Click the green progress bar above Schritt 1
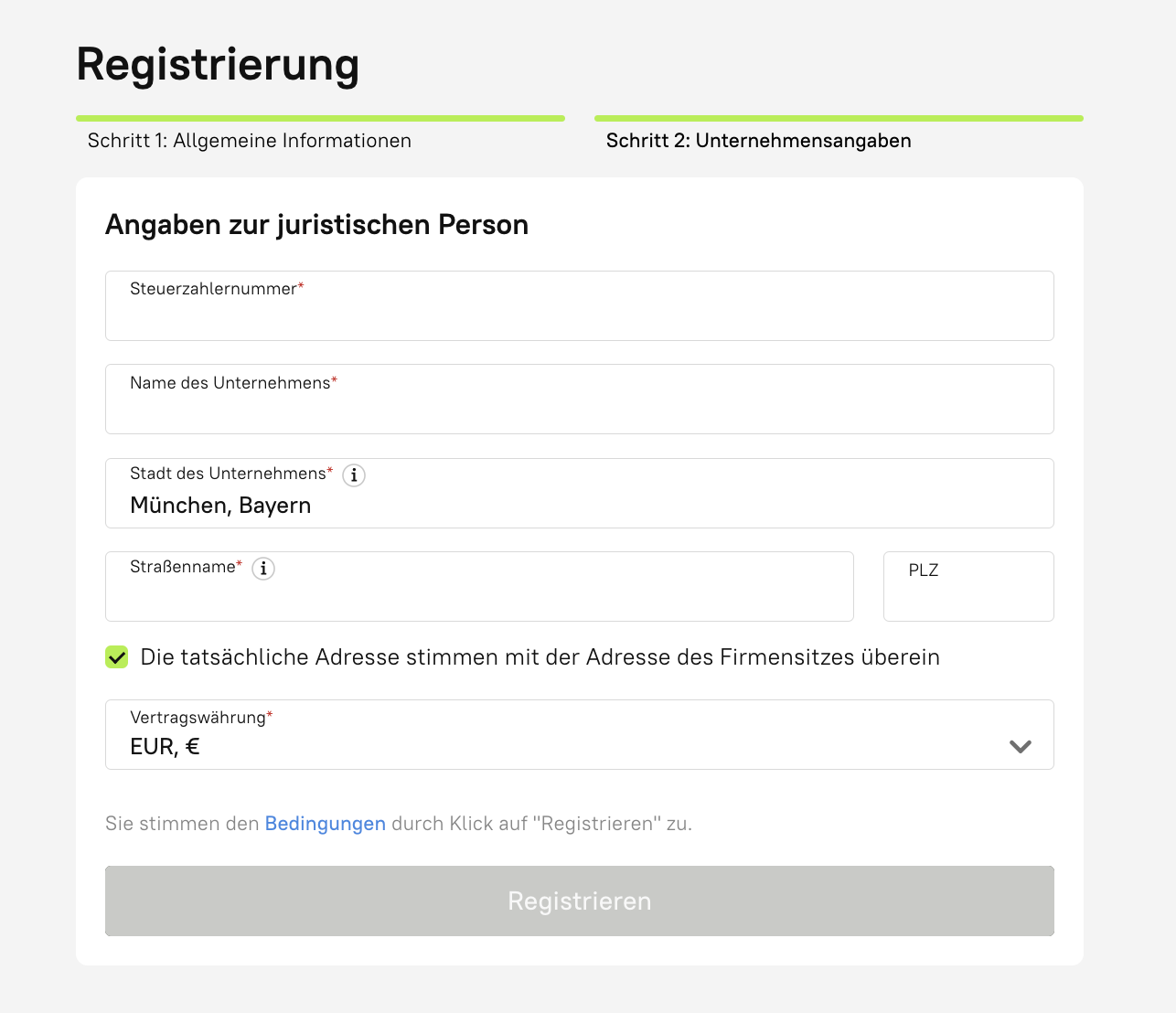The width and height of the screenshot is (1176, 1013). click(320, 118)
